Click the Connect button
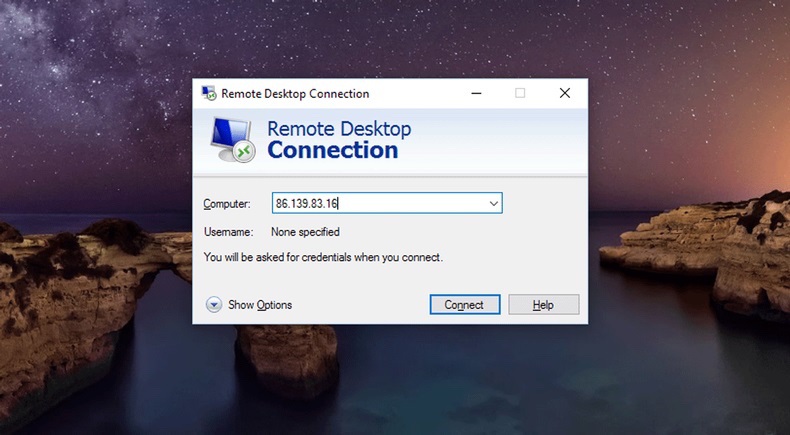Viewport: 790px width, 435px height. (x=465, y=304)
